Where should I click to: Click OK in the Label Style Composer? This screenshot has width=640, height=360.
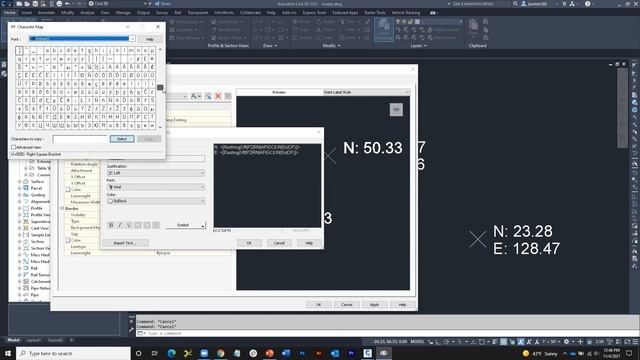click(318, 304)
